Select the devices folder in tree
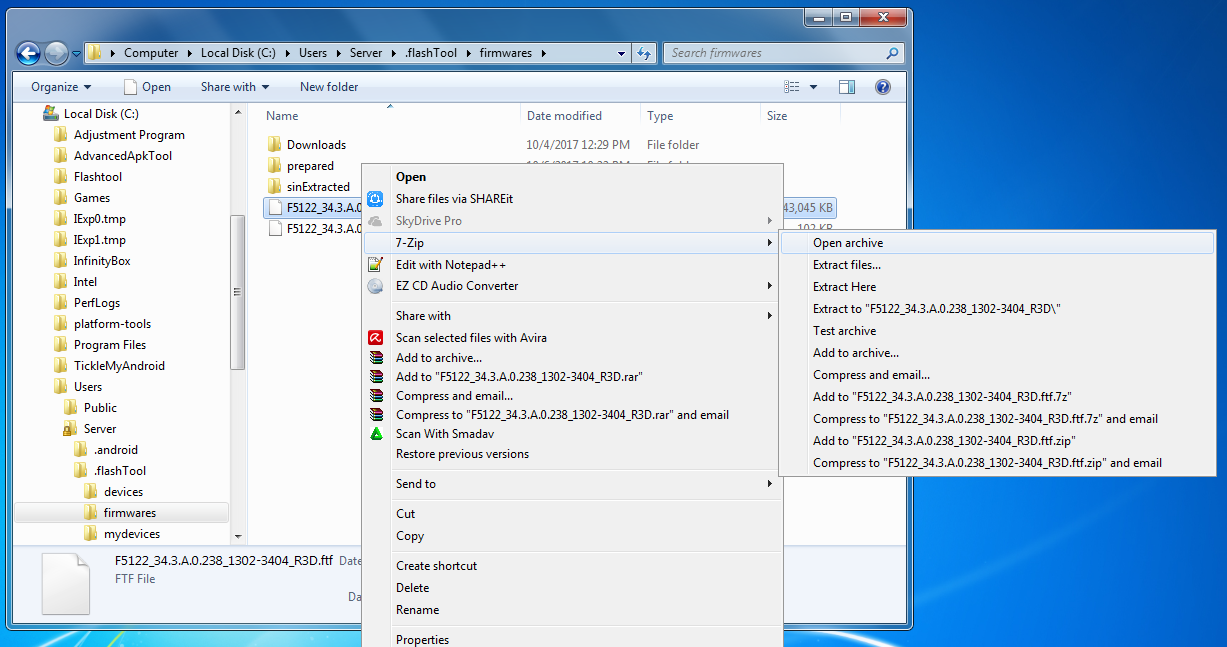Viewport: 1227px width, 647px height. tap(123, 492)
